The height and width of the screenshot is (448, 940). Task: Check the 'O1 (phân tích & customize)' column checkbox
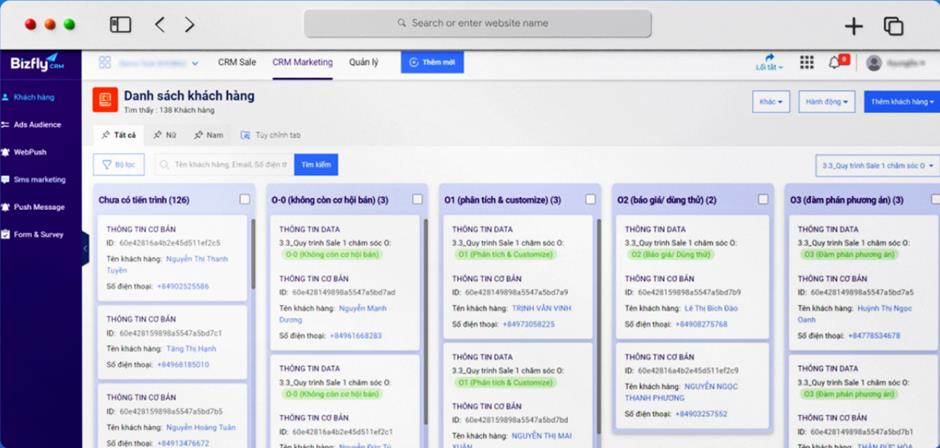[x=591, y=199]
